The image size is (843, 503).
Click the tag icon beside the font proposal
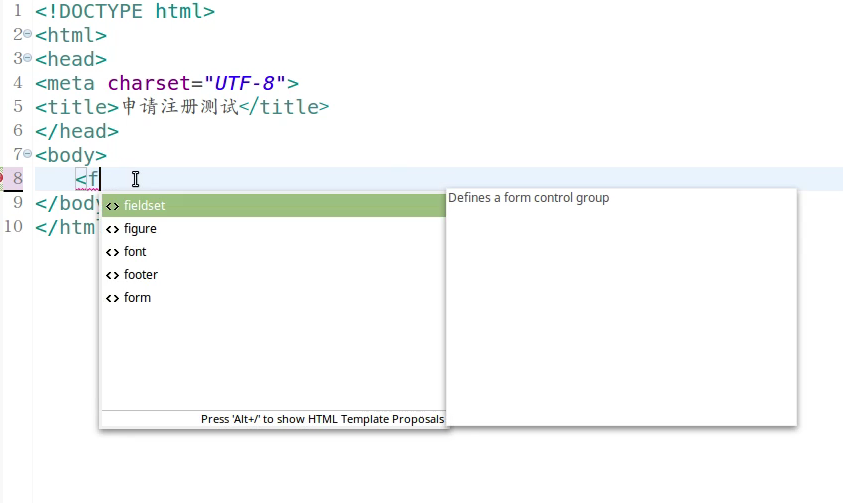pos(112,252)
